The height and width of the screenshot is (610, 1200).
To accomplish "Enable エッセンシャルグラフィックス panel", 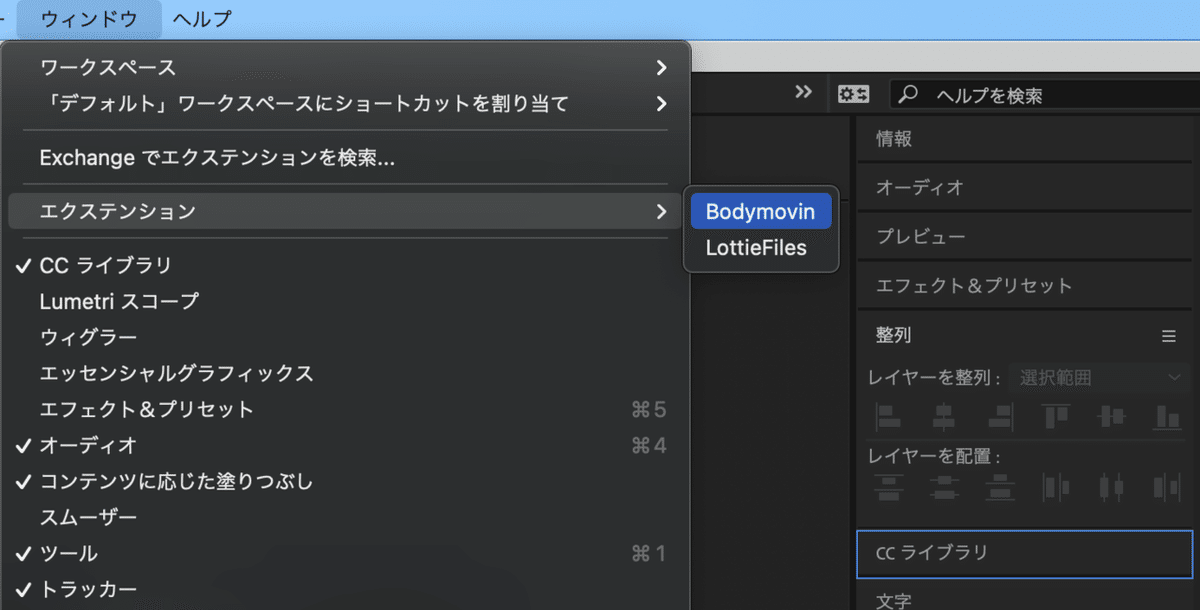I will 346,373.
